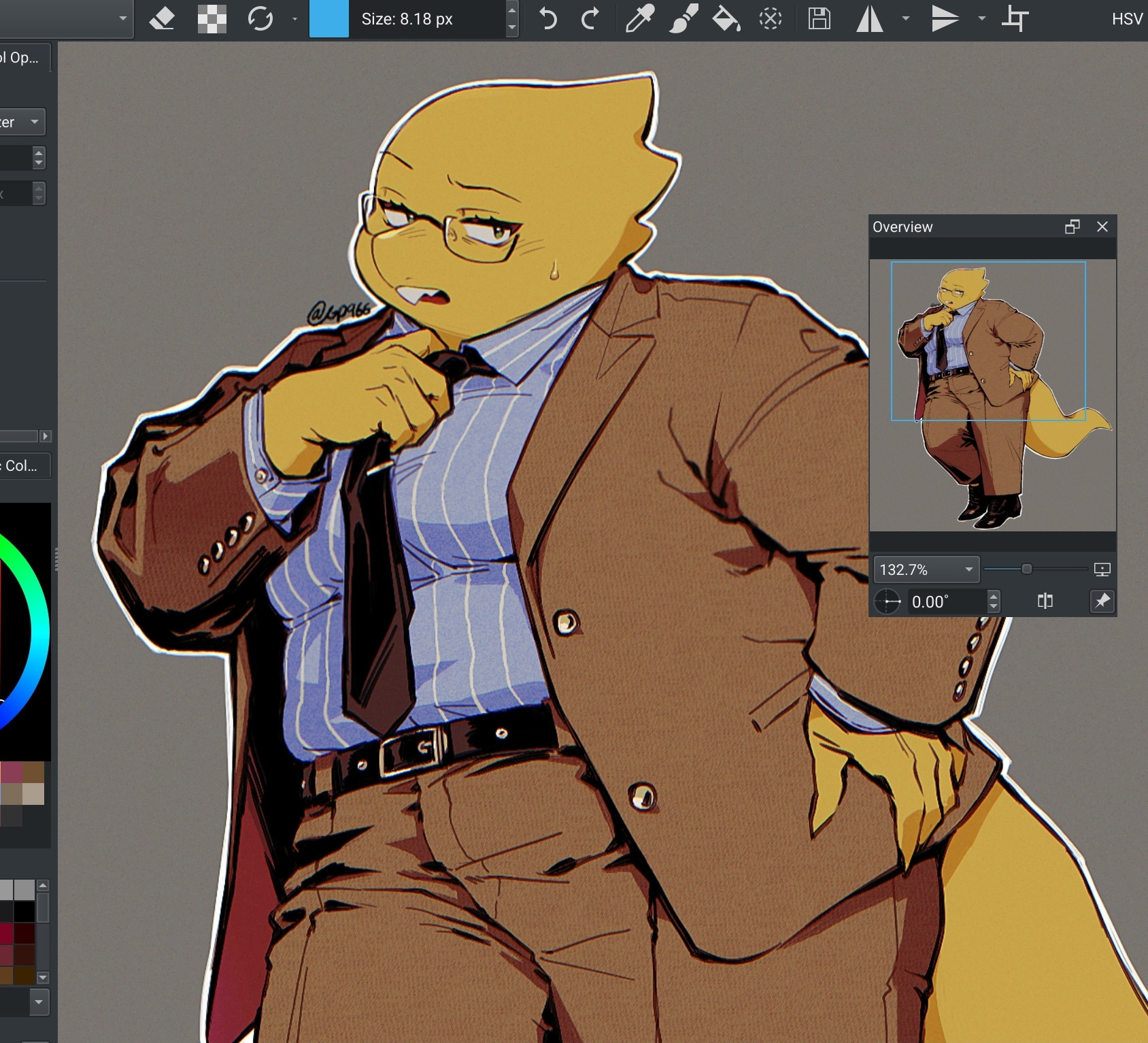The height and width of the screenshot is (1043, 1148).
Task: Select the dark maroon swatch in the palette
Action: pos(24,933)
